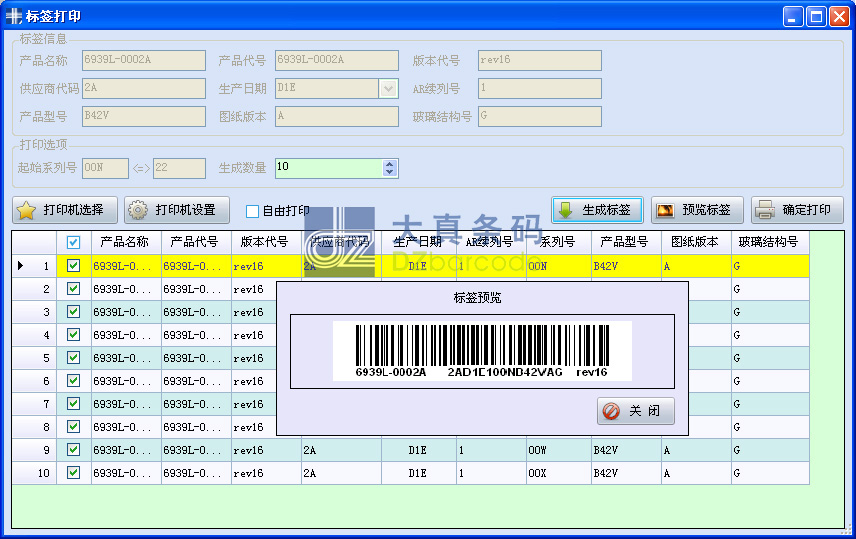856x539 pixels.
Task: Click the image icon on 预览标签 button
Action: [x=665, y=210]
